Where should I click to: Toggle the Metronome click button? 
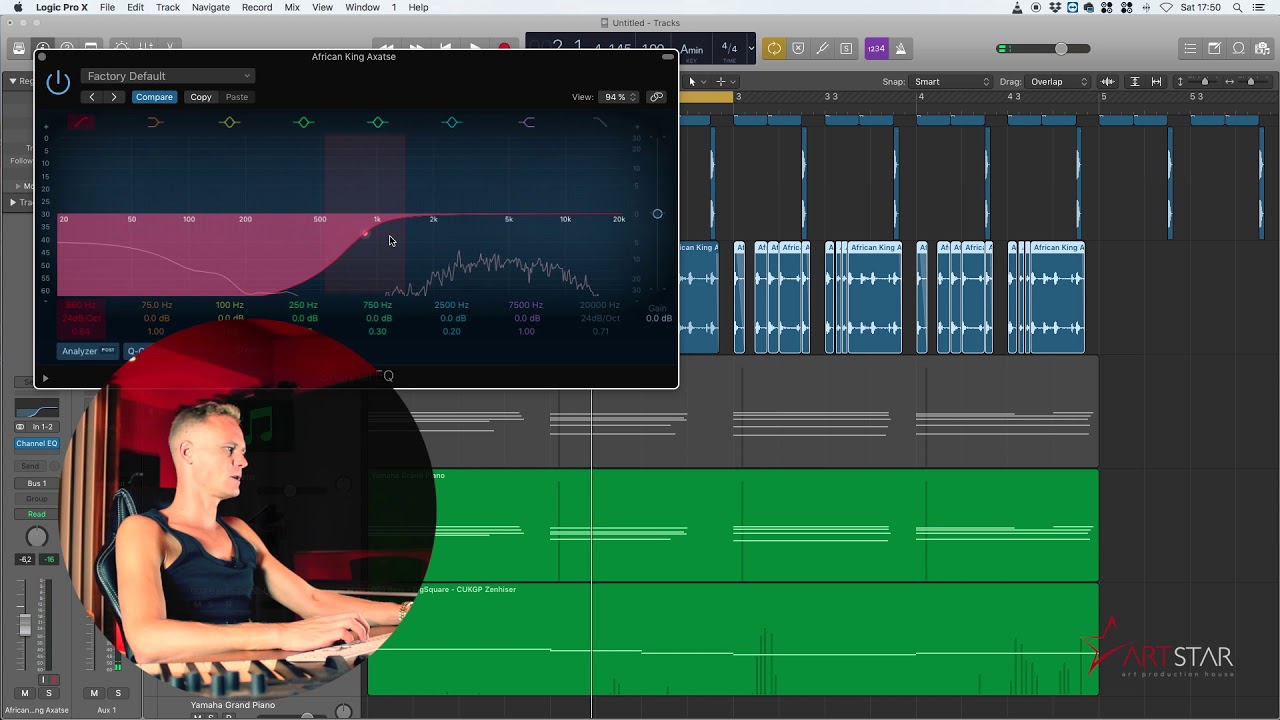[x=900, y=48]
